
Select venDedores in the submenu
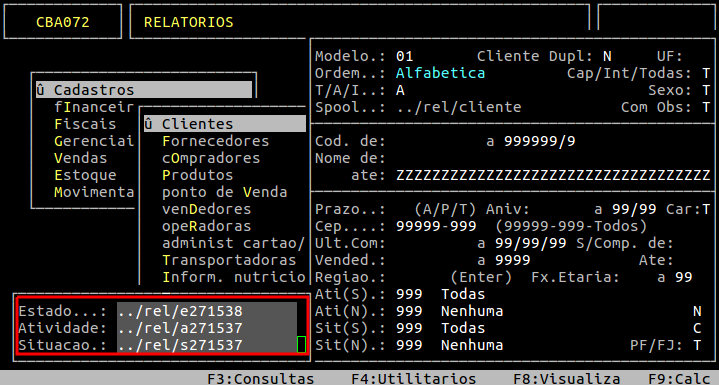click(206, 209)
